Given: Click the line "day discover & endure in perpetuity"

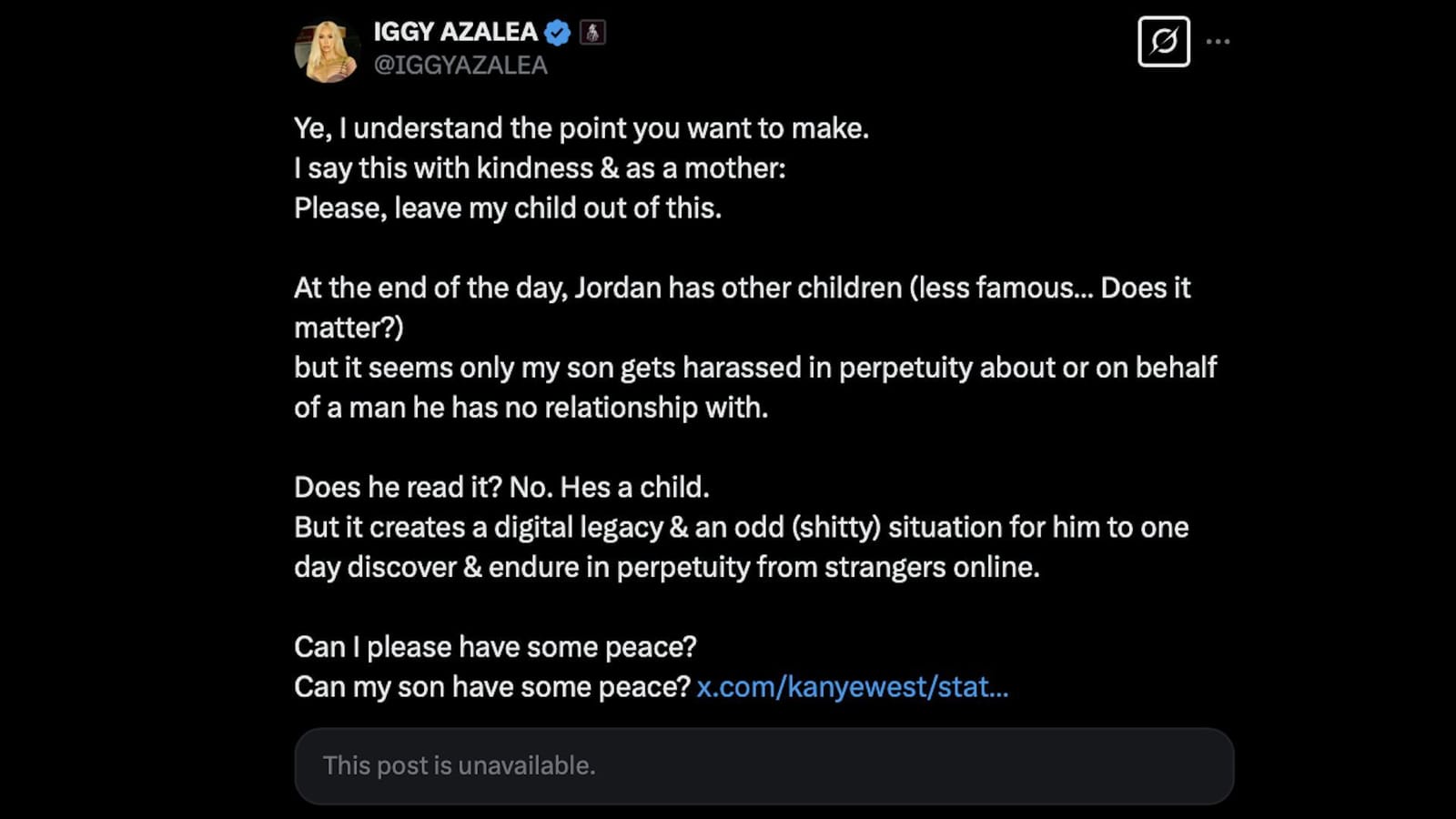Looking at the screenshot, I should (666, 568).
